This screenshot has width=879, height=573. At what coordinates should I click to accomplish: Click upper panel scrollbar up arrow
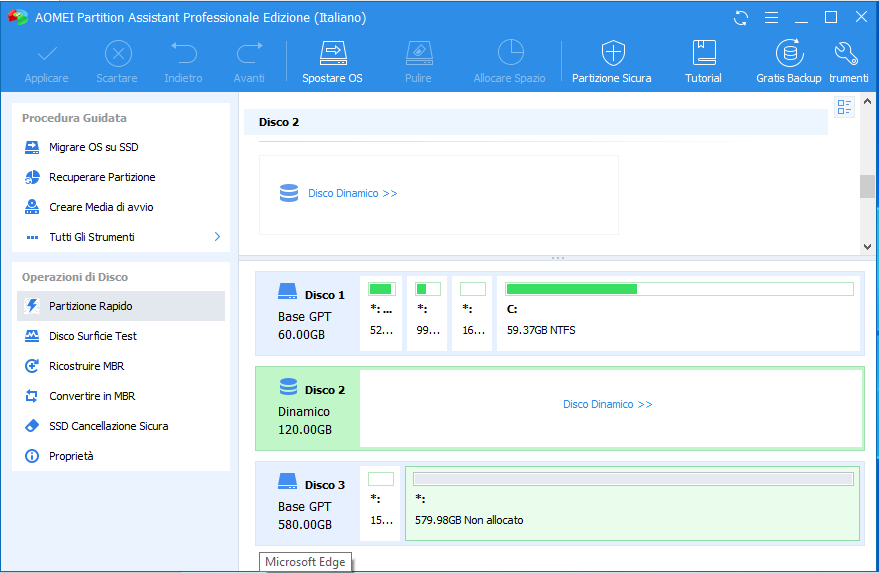coord(867,101)
